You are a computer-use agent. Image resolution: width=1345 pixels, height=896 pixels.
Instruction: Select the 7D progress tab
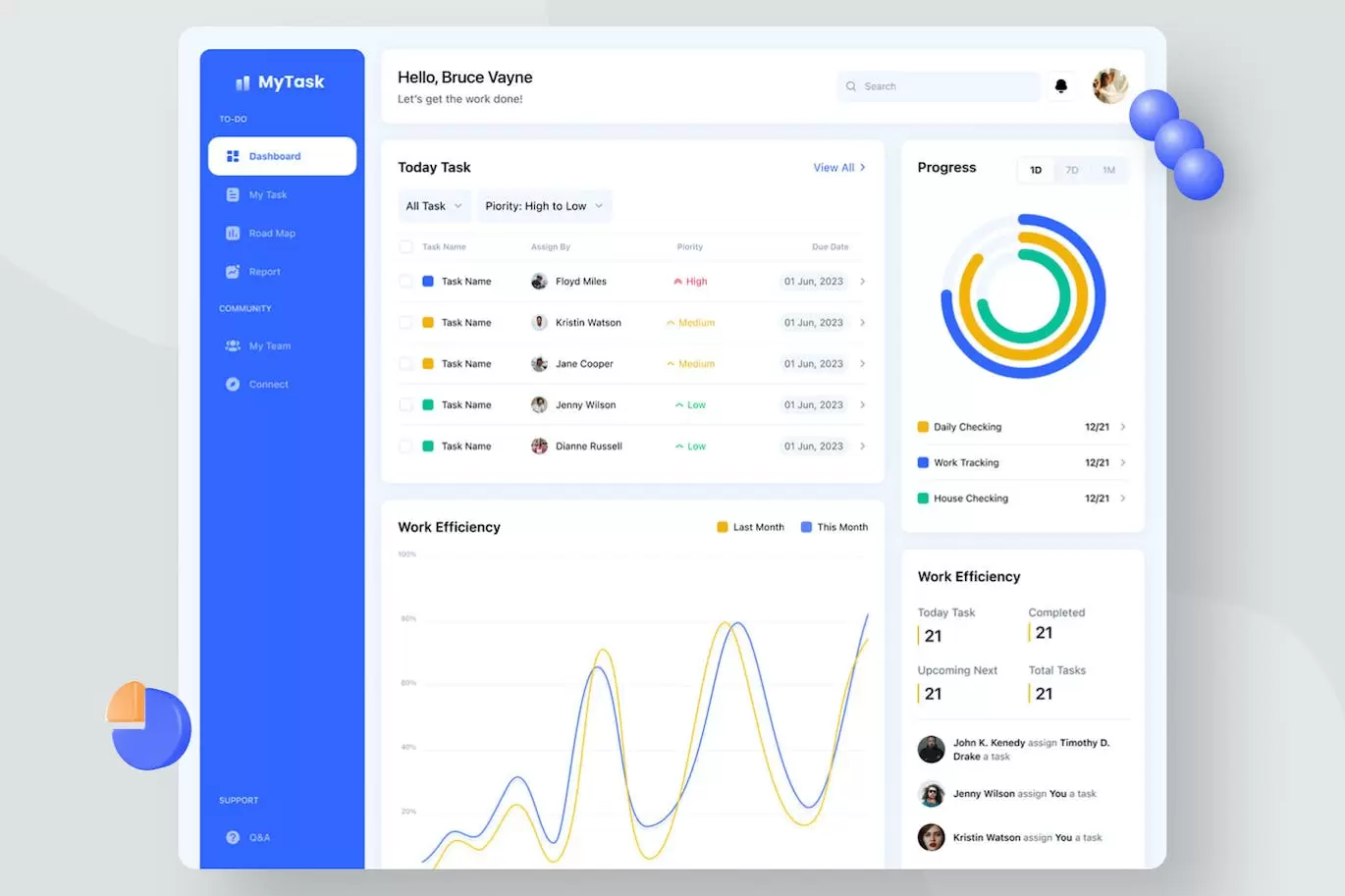1072,171
